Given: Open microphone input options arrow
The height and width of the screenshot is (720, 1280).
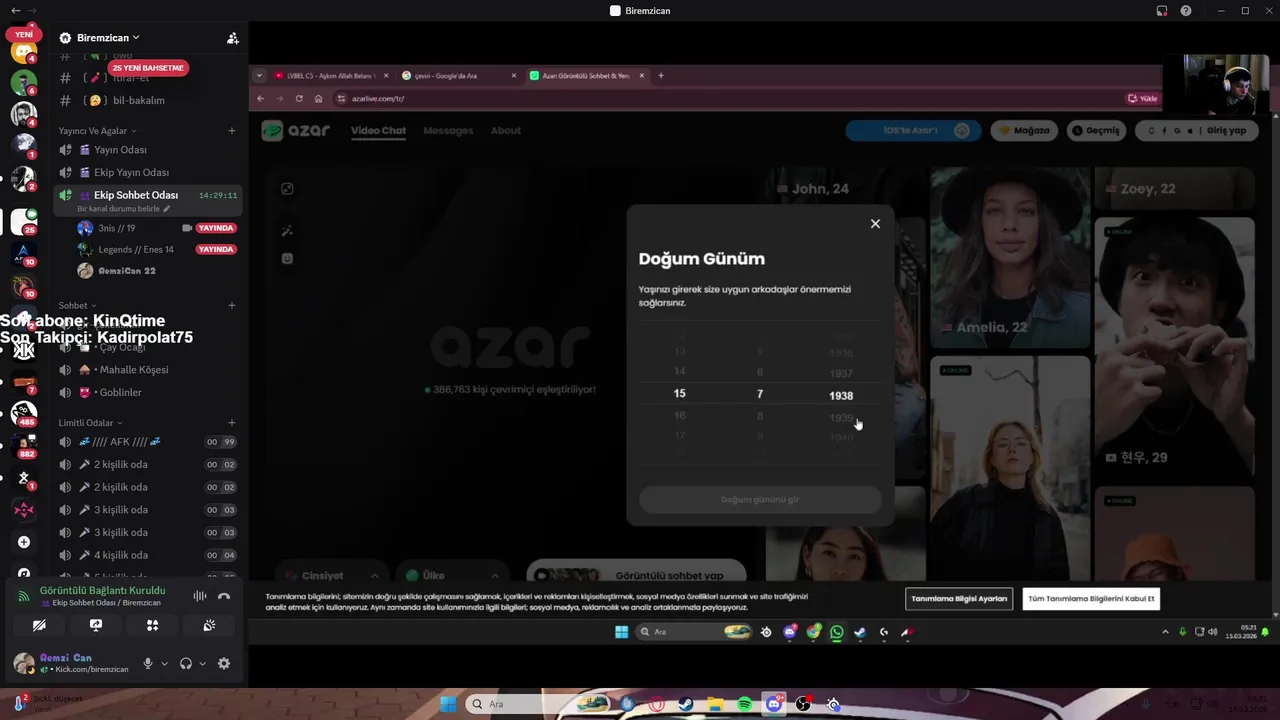Looking at the screenshot, I should click(x=164, y=663).
